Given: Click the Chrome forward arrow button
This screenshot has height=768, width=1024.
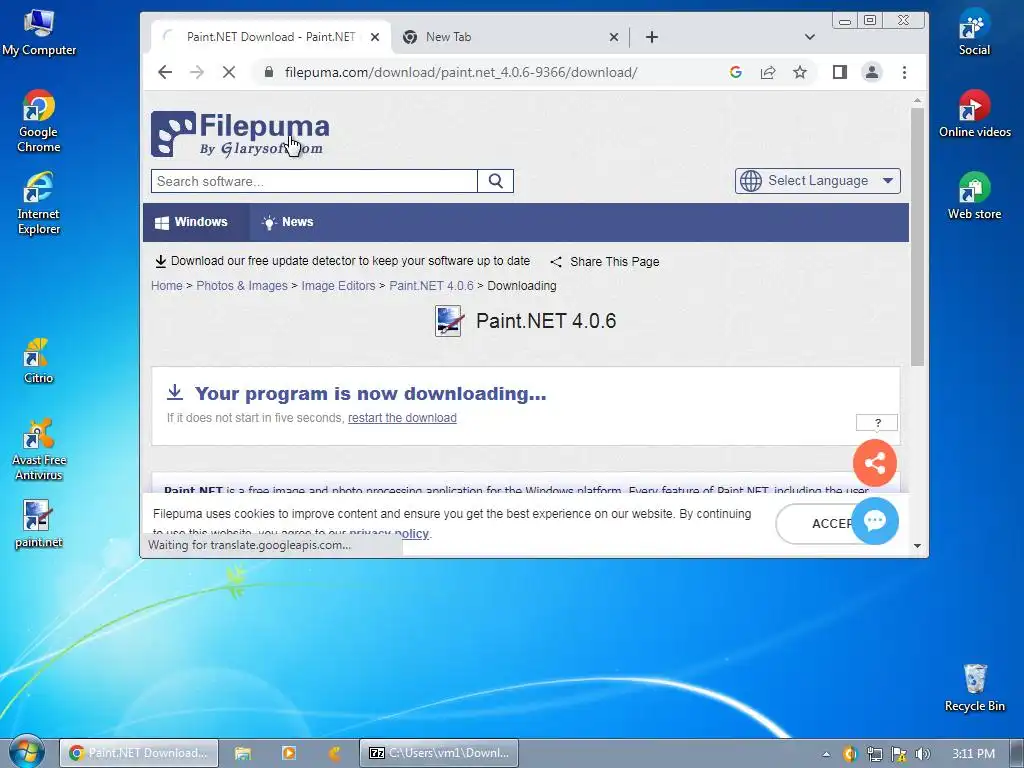Looking at the screenshot, I should [x=197, y=72].
